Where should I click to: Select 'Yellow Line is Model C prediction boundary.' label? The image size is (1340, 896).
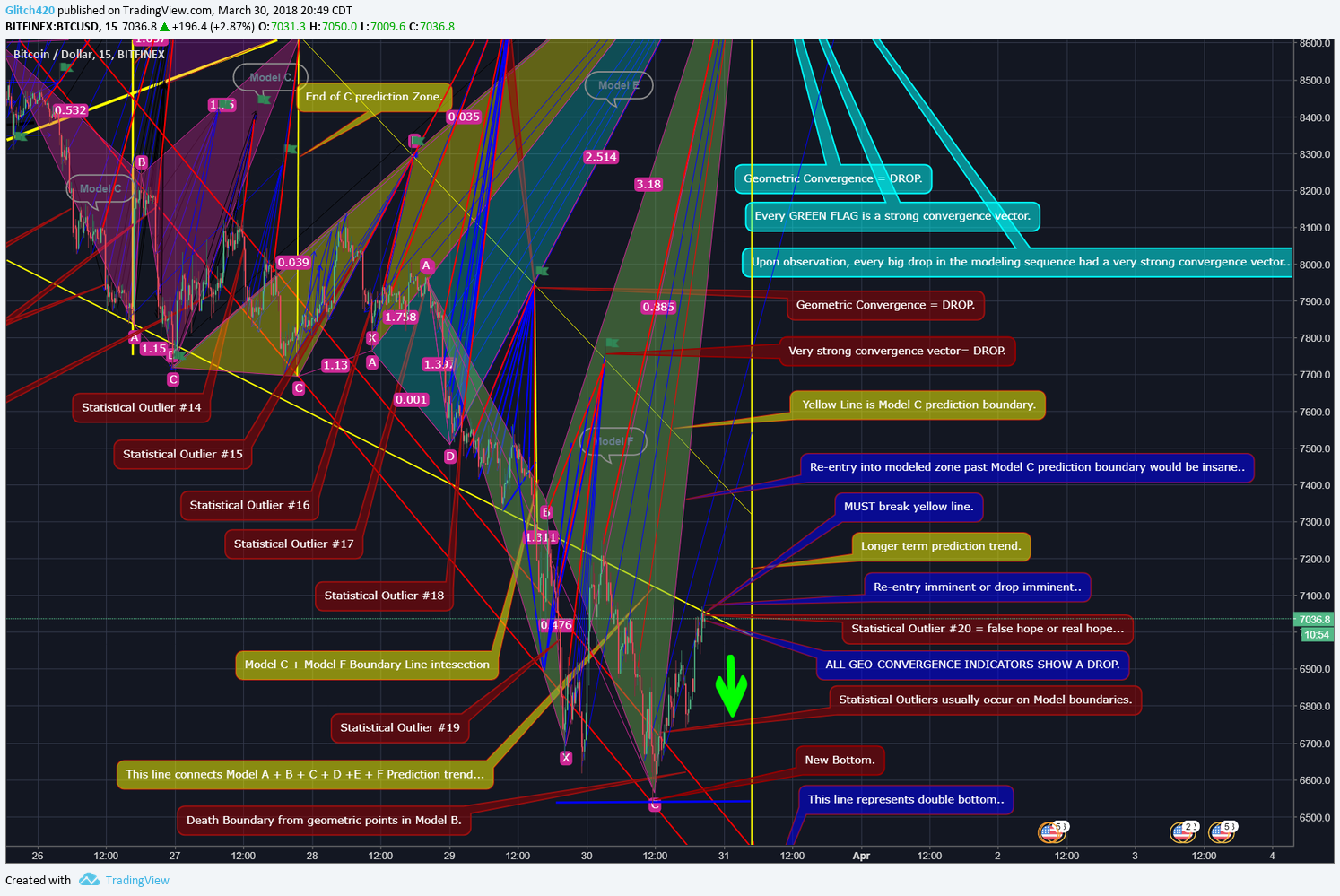[x=918, y=405]
